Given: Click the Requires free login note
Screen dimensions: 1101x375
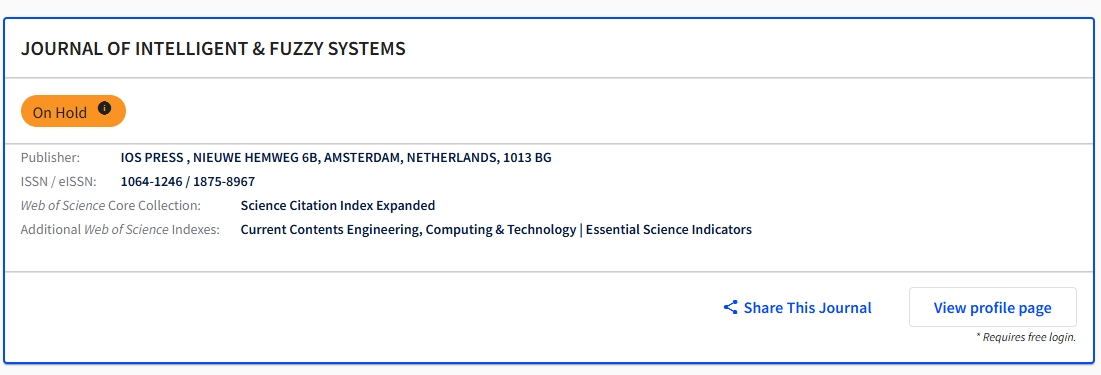Looking at the screenshot, I should 1026,337.
